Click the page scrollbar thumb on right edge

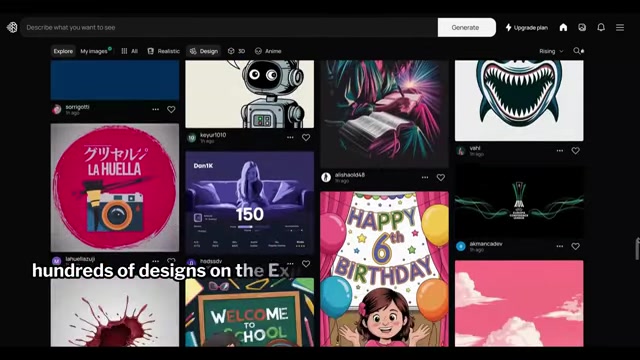pos(637,249)
